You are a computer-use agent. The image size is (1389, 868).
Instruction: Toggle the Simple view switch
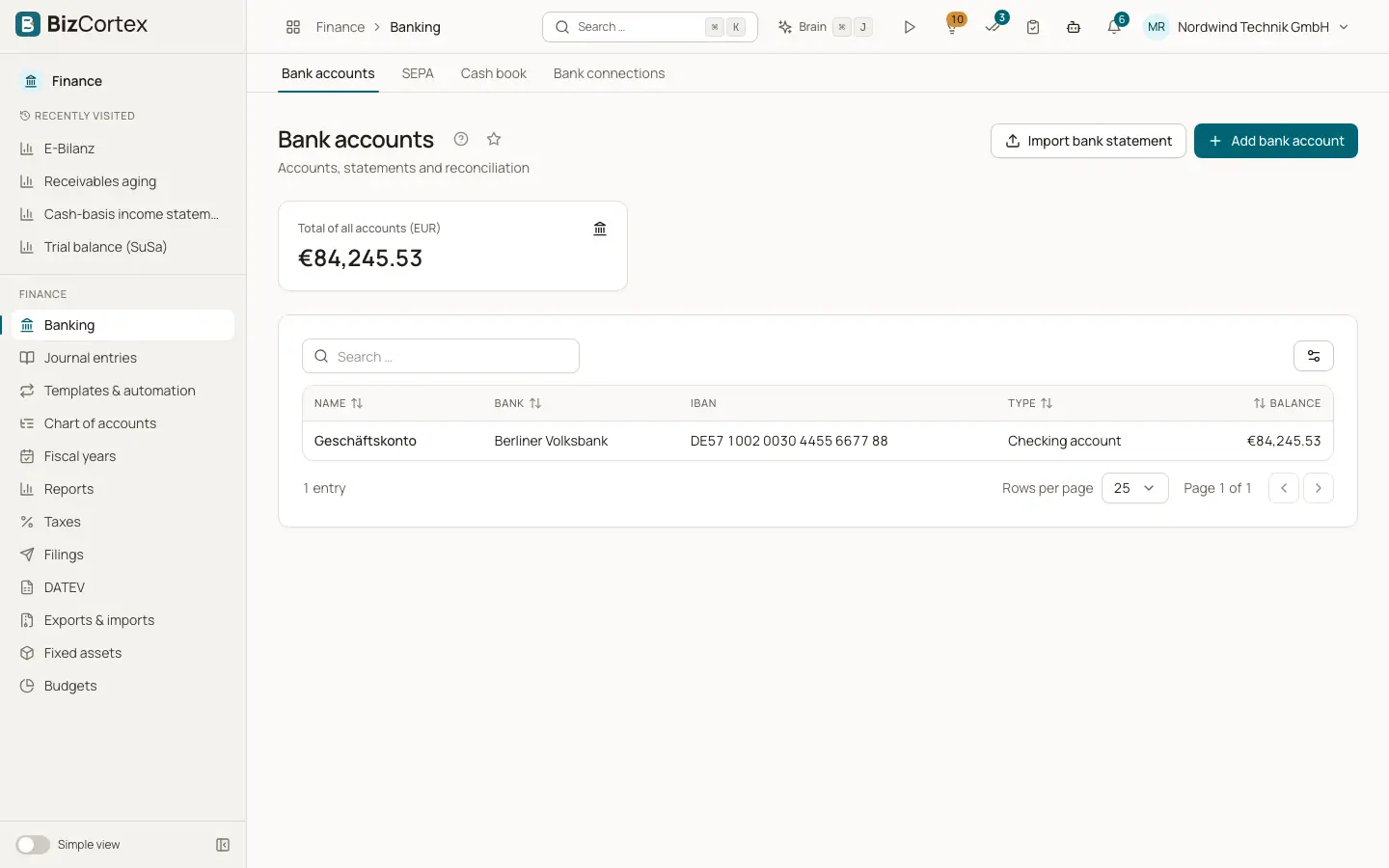pyautogui.click(x=33, y=845)
